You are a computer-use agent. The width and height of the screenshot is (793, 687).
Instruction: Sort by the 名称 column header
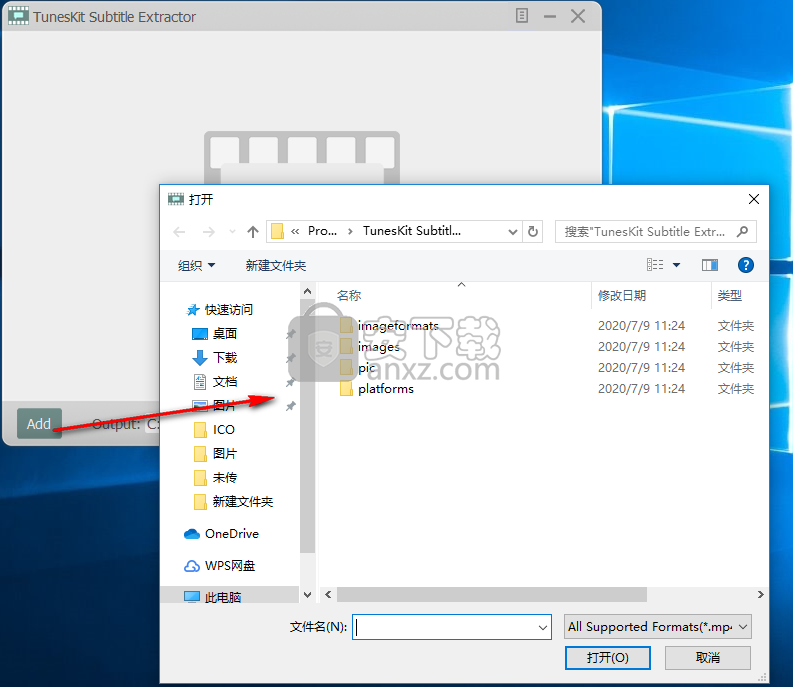click(349, 295)
